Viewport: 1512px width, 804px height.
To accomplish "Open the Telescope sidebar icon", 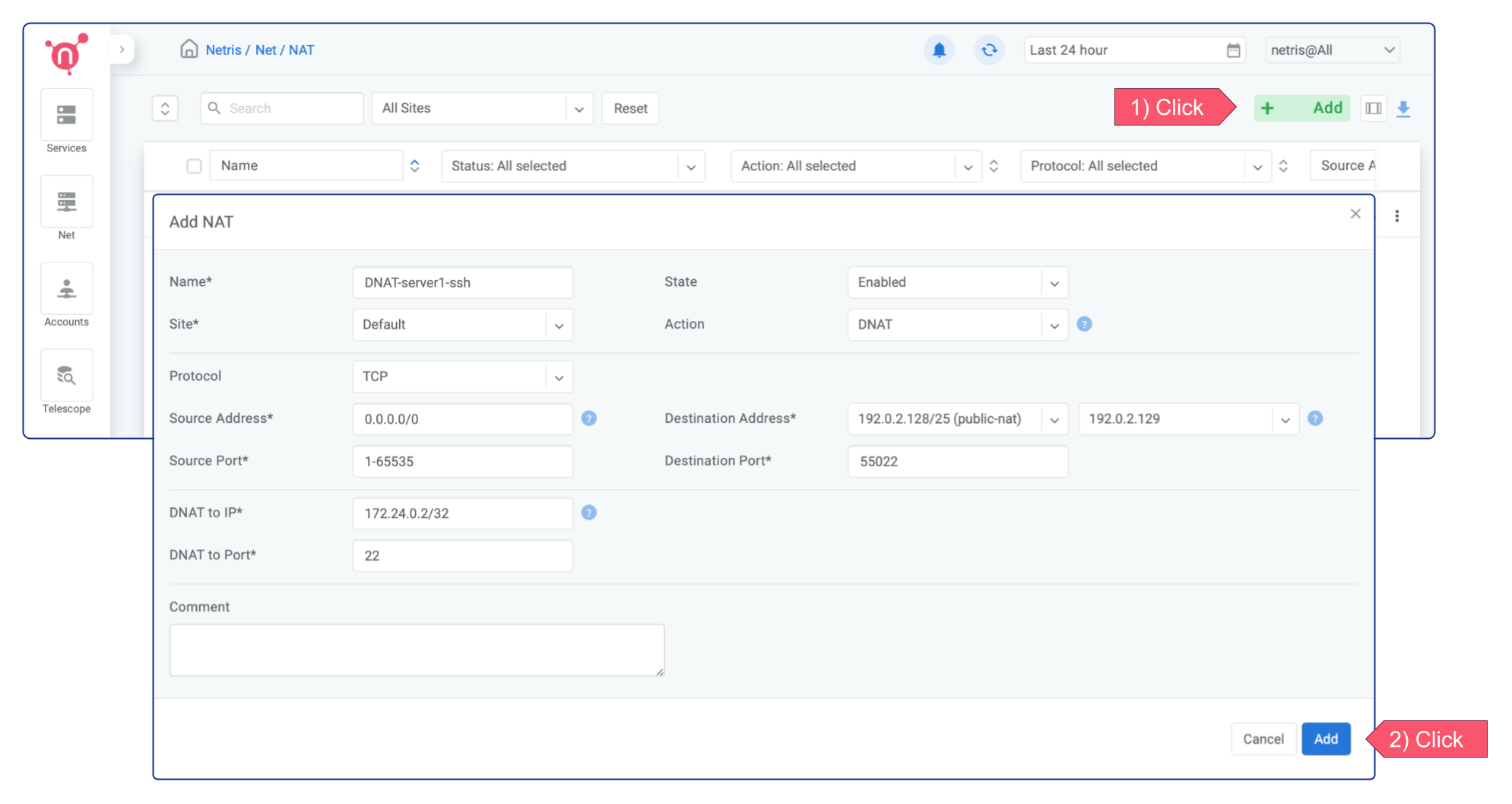I will tap(66, 376).
